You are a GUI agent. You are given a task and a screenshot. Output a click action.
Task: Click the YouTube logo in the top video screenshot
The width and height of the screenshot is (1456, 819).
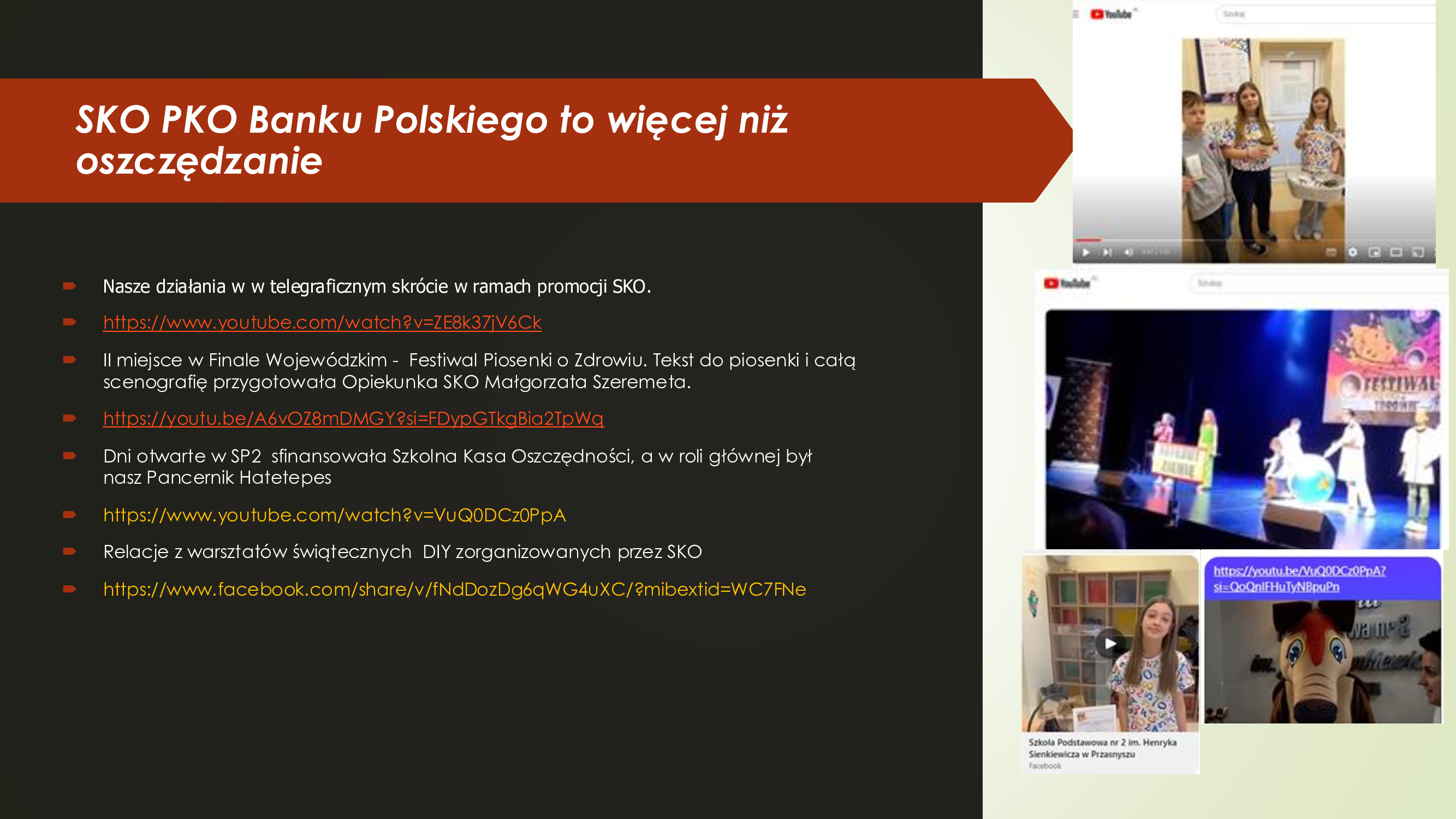click(x=1111, y=14)
